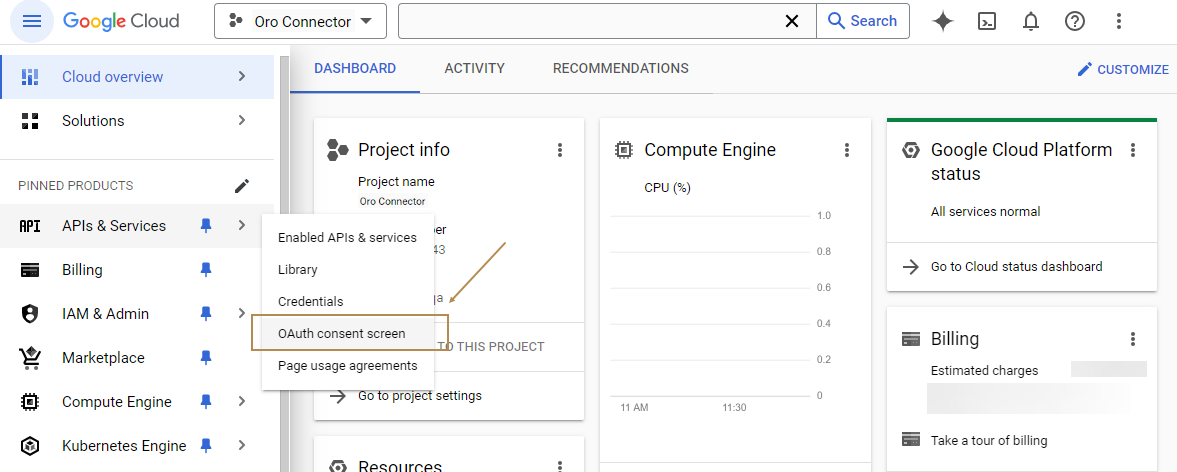Go to Cloud status dashboard link
The width and height of the screenshot is (1177, 472).
pyautogui.click(x=1016, y=267)
